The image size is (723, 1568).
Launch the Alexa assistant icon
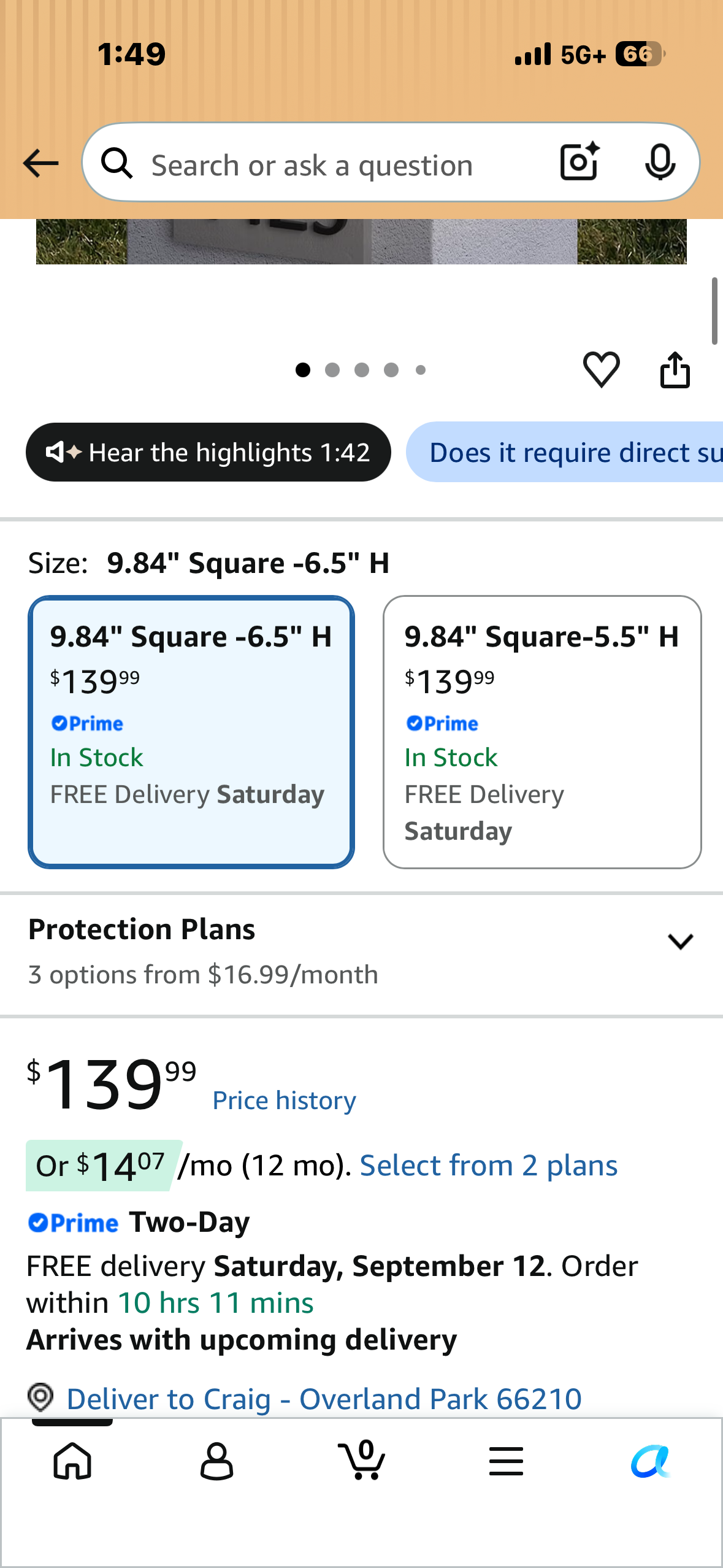tap(651, 1461)
